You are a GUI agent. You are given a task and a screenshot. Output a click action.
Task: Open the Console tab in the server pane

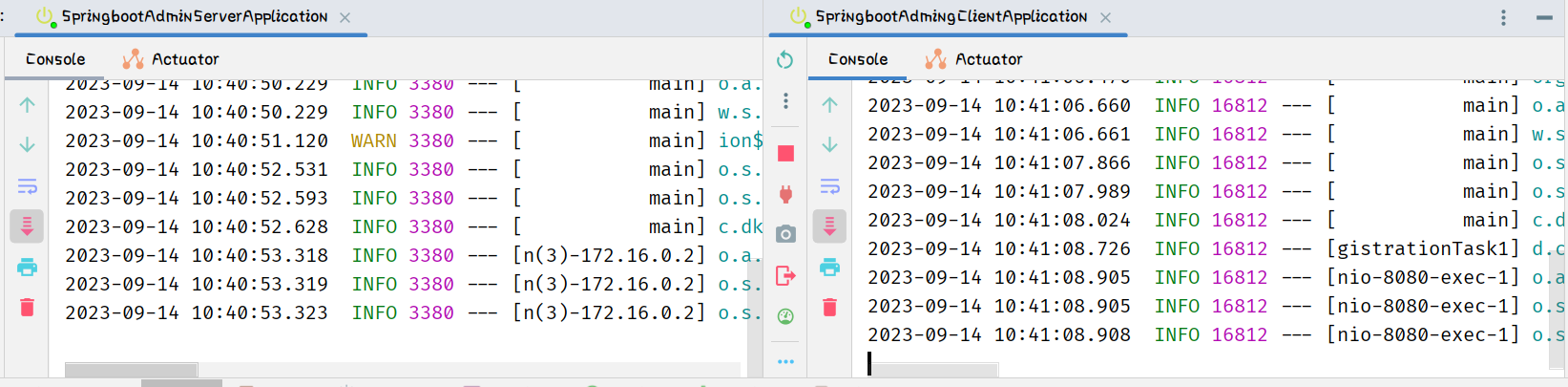click(x=55, y=59)
